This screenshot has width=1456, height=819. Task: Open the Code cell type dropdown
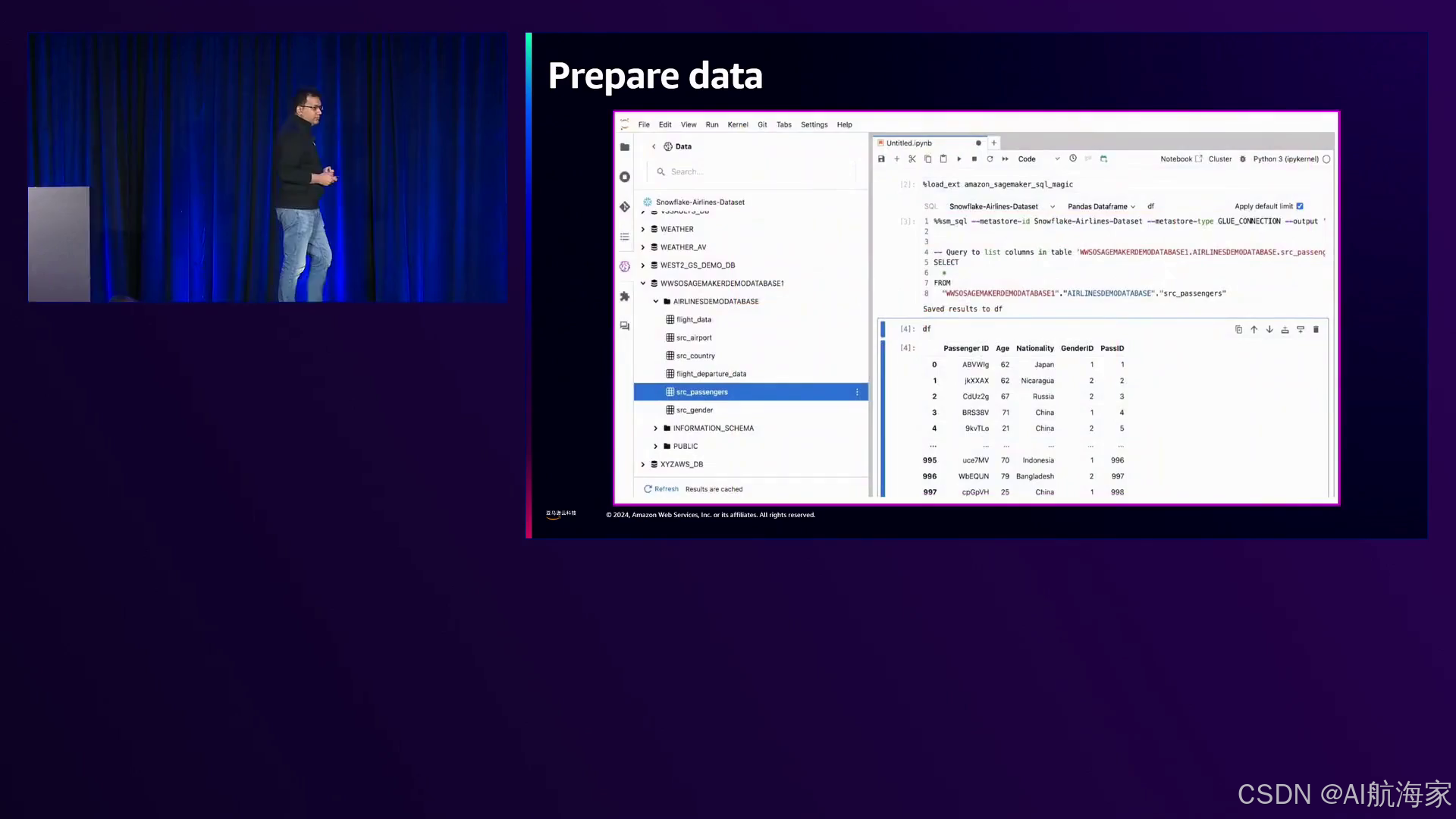(1038, 159)
